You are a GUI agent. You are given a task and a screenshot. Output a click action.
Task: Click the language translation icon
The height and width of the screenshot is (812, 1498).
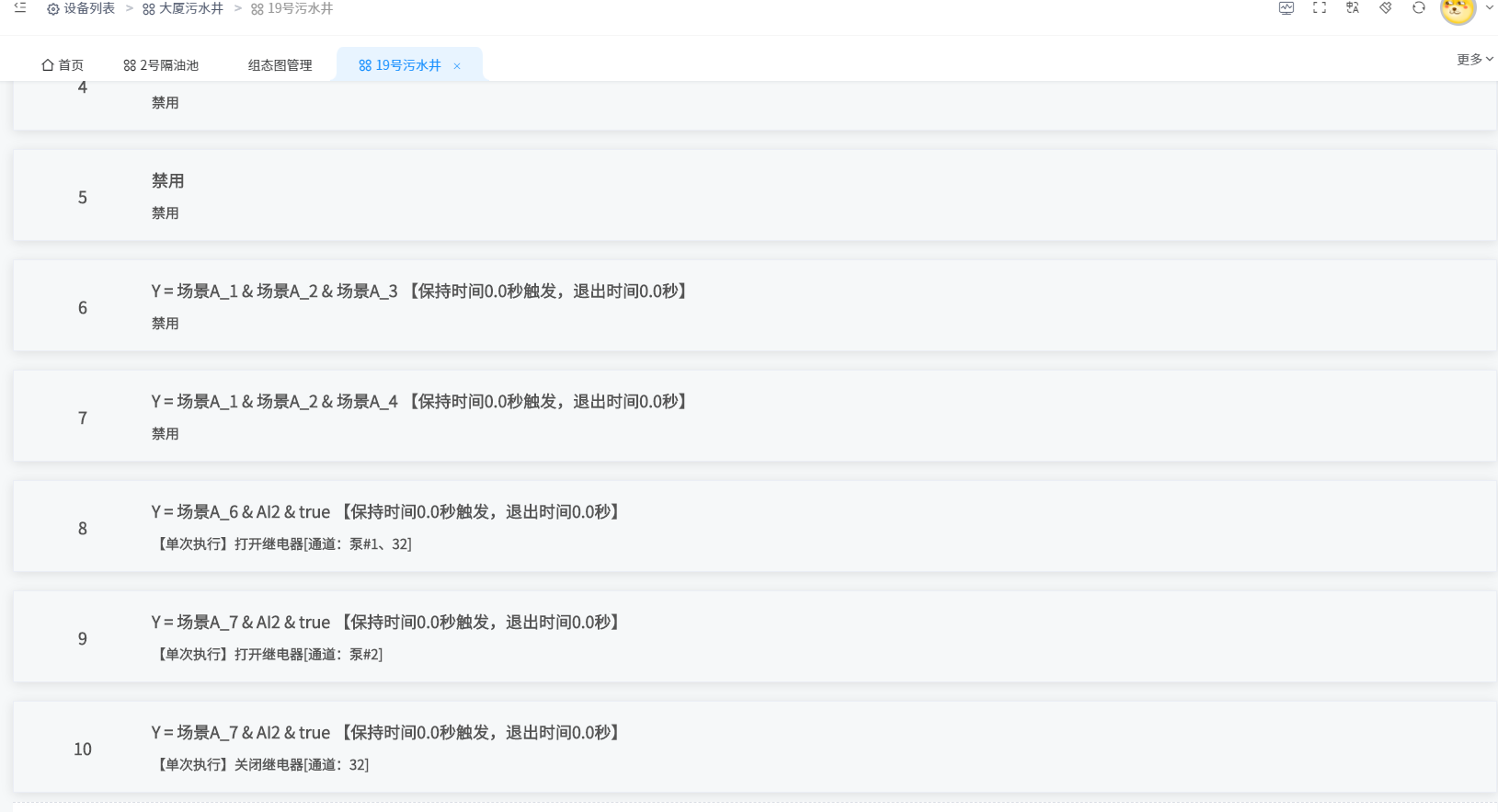(x=1353, y=7)
